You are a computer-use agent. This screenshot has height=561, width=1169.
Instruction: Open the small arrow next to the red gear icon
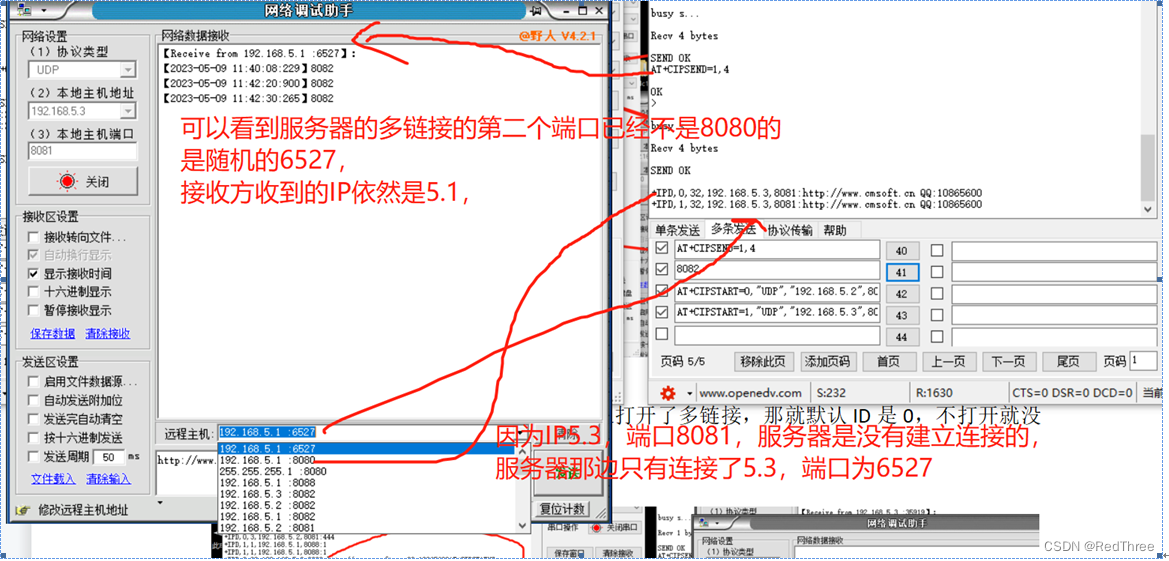pos(689,393)
